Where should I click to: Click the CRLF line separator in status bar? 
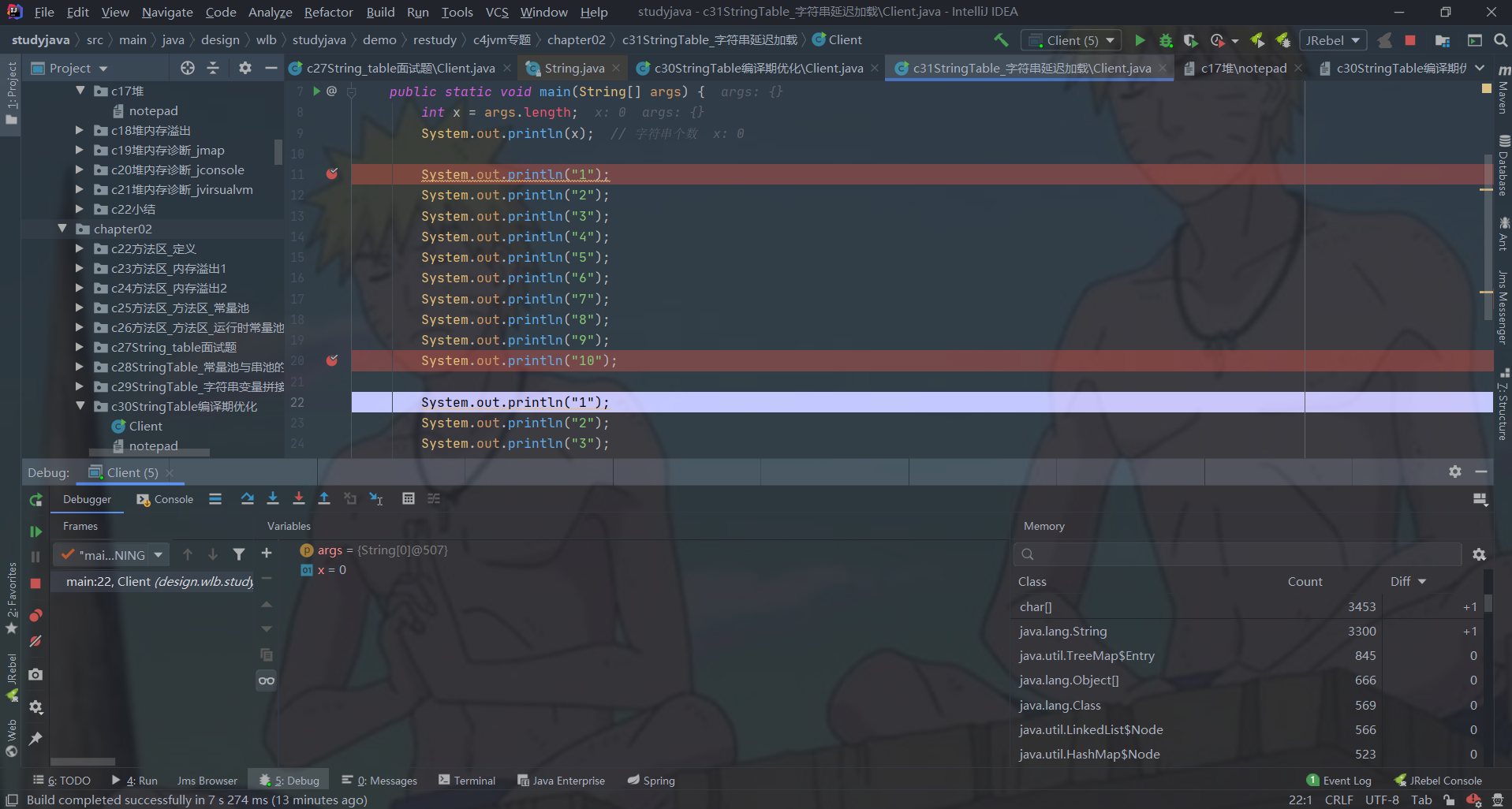1338,800
